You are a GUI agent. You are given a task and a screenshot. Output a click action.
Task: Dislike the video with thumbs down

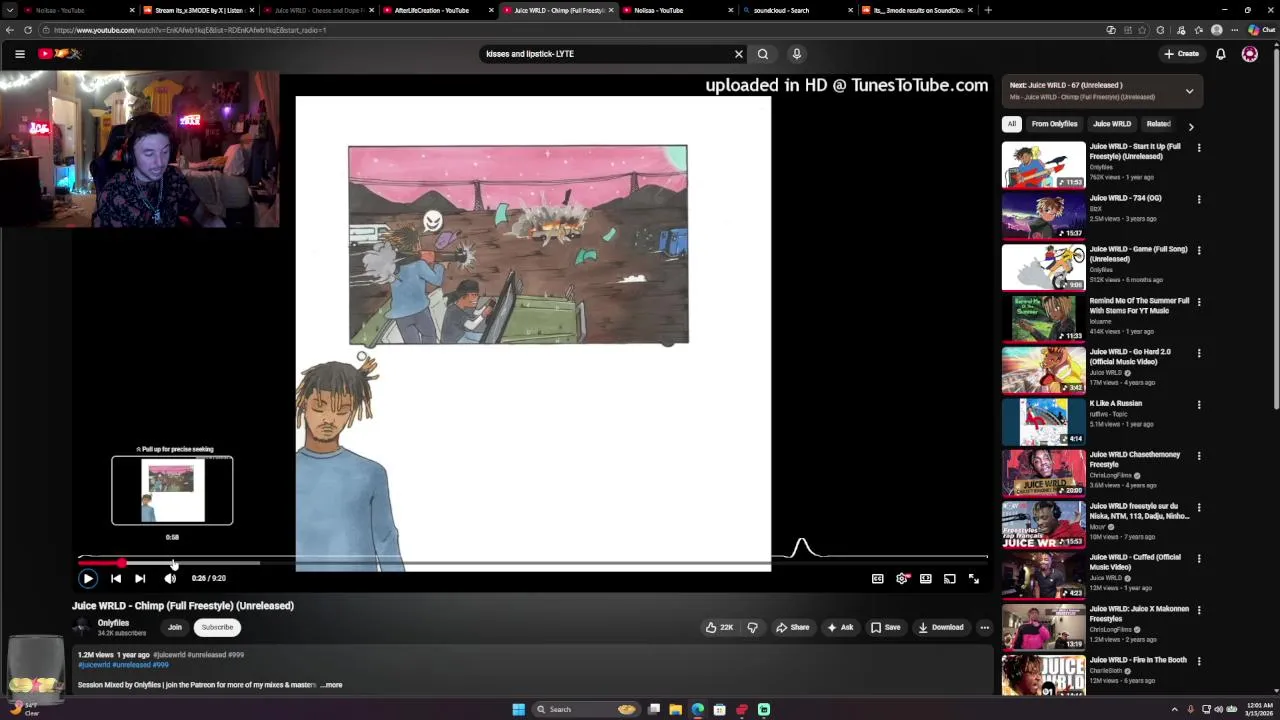click(x=753, y=627)
